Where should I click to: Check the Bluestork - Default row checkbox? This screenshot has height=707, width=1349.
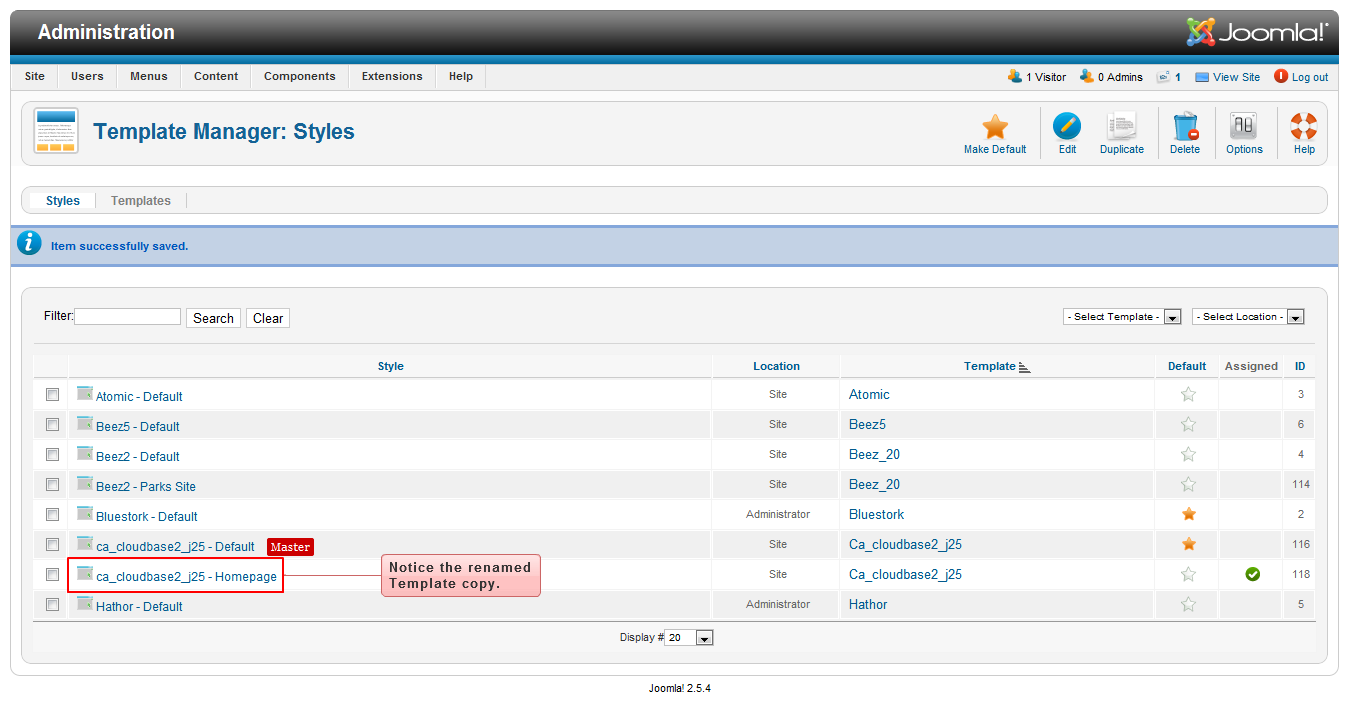[52, 514]
